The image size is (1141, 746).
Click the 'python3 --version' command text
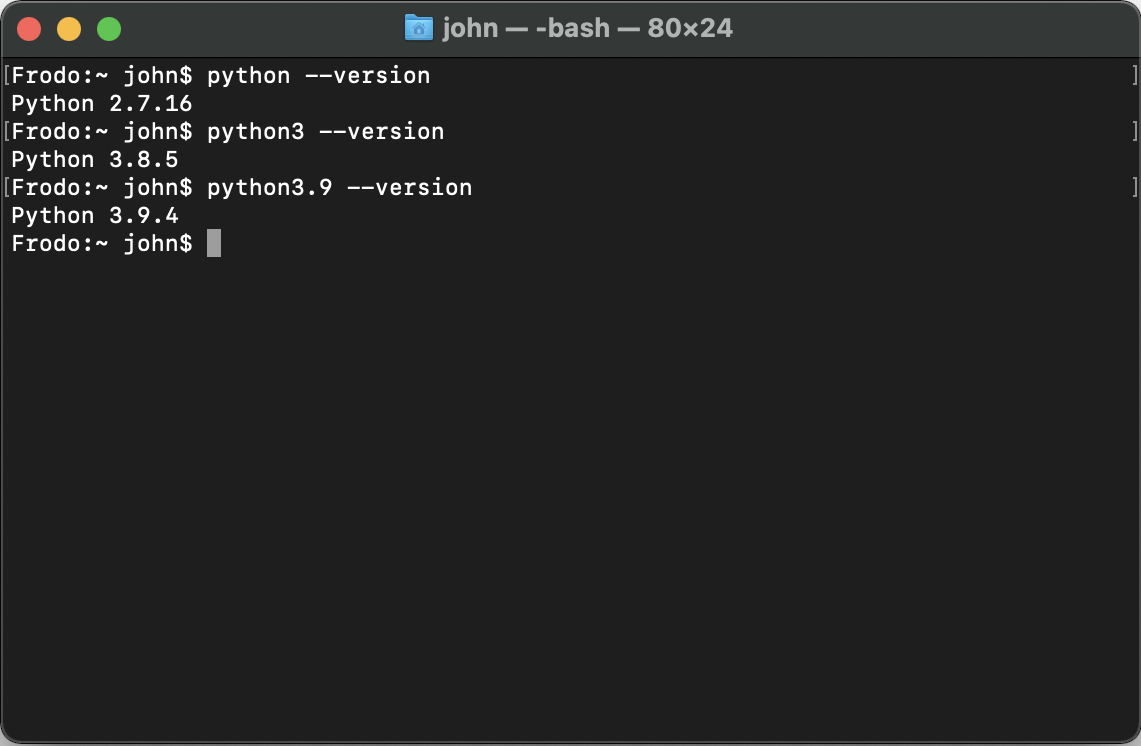coord(325,132)
